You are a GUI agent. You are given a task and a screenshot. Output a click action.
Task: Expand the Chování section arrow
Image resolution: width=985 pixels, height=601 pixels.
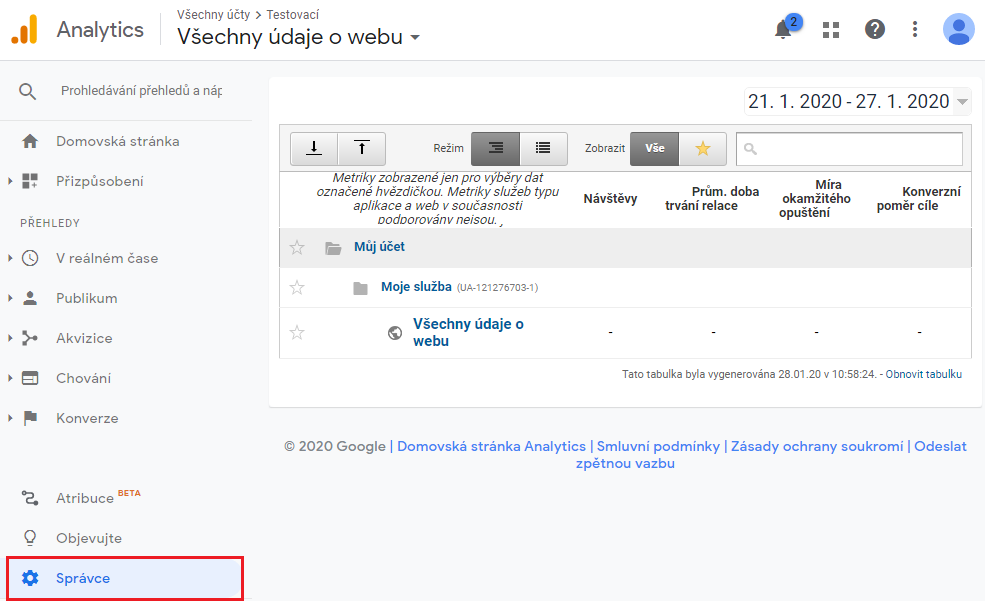point(10,378)
